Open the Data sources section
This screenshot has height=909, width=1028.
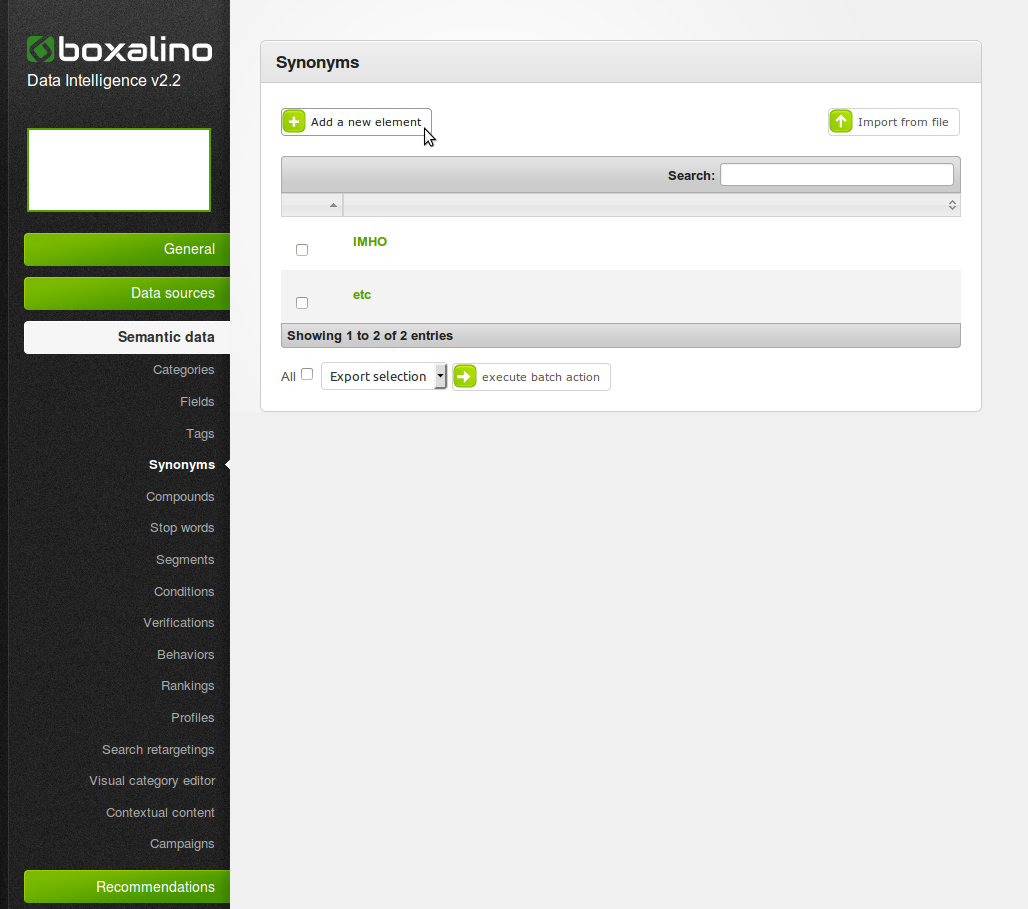tap(127, 293)
